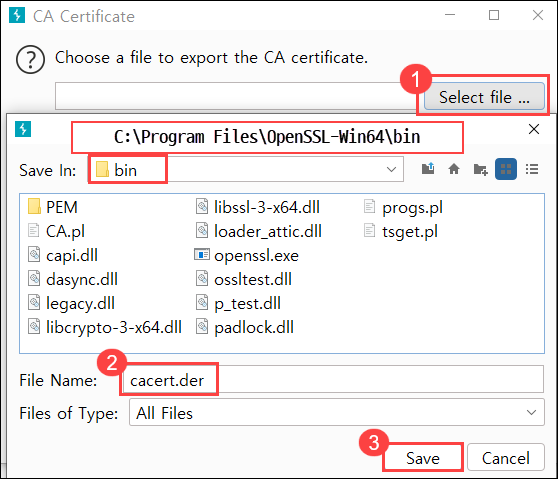Open the Files of Type dropdown
The image size is (558, 479).
pos(531,412)
